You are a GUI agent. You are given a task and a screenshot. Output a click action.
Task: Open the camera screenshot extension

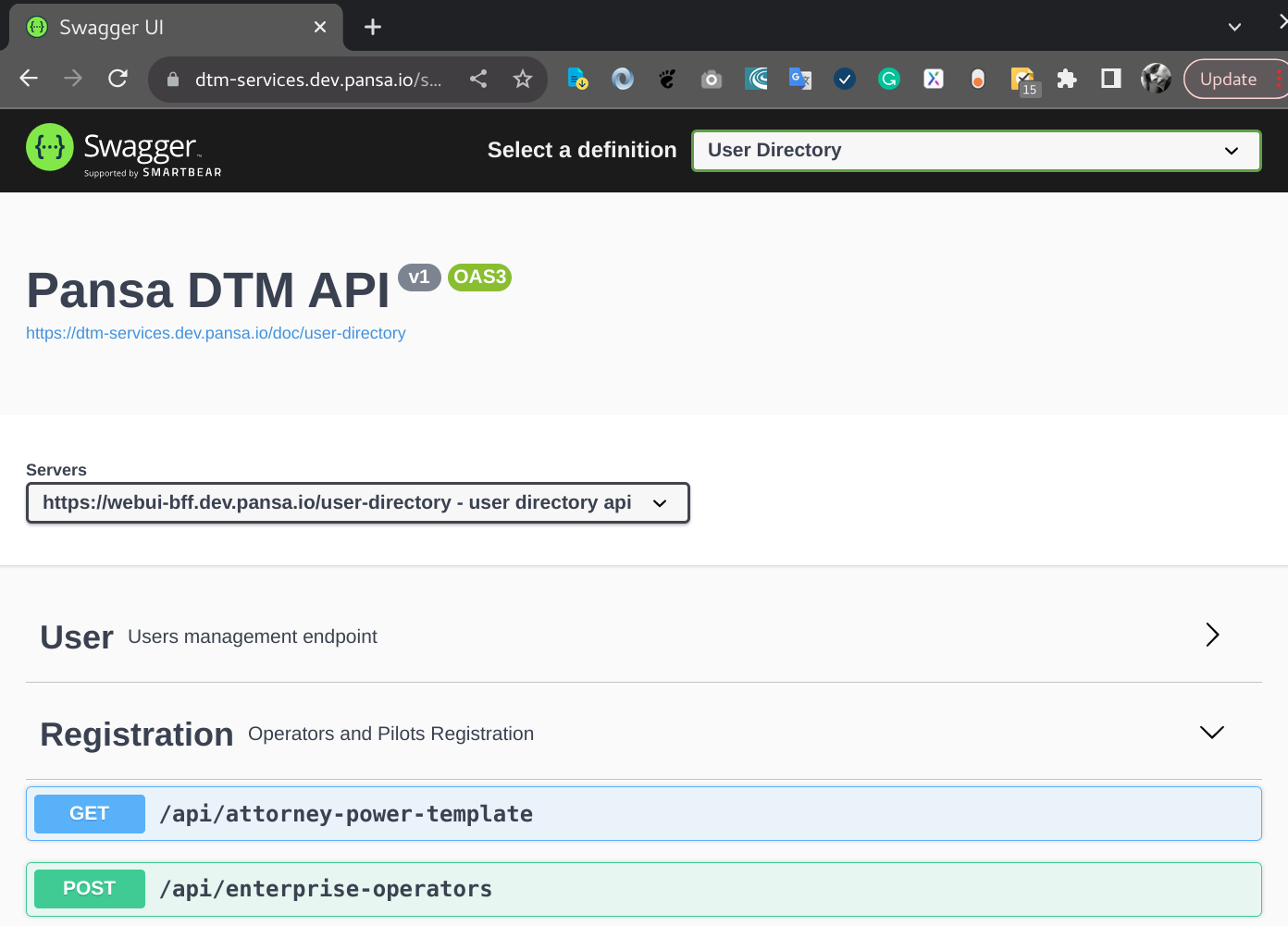point(712,79)
